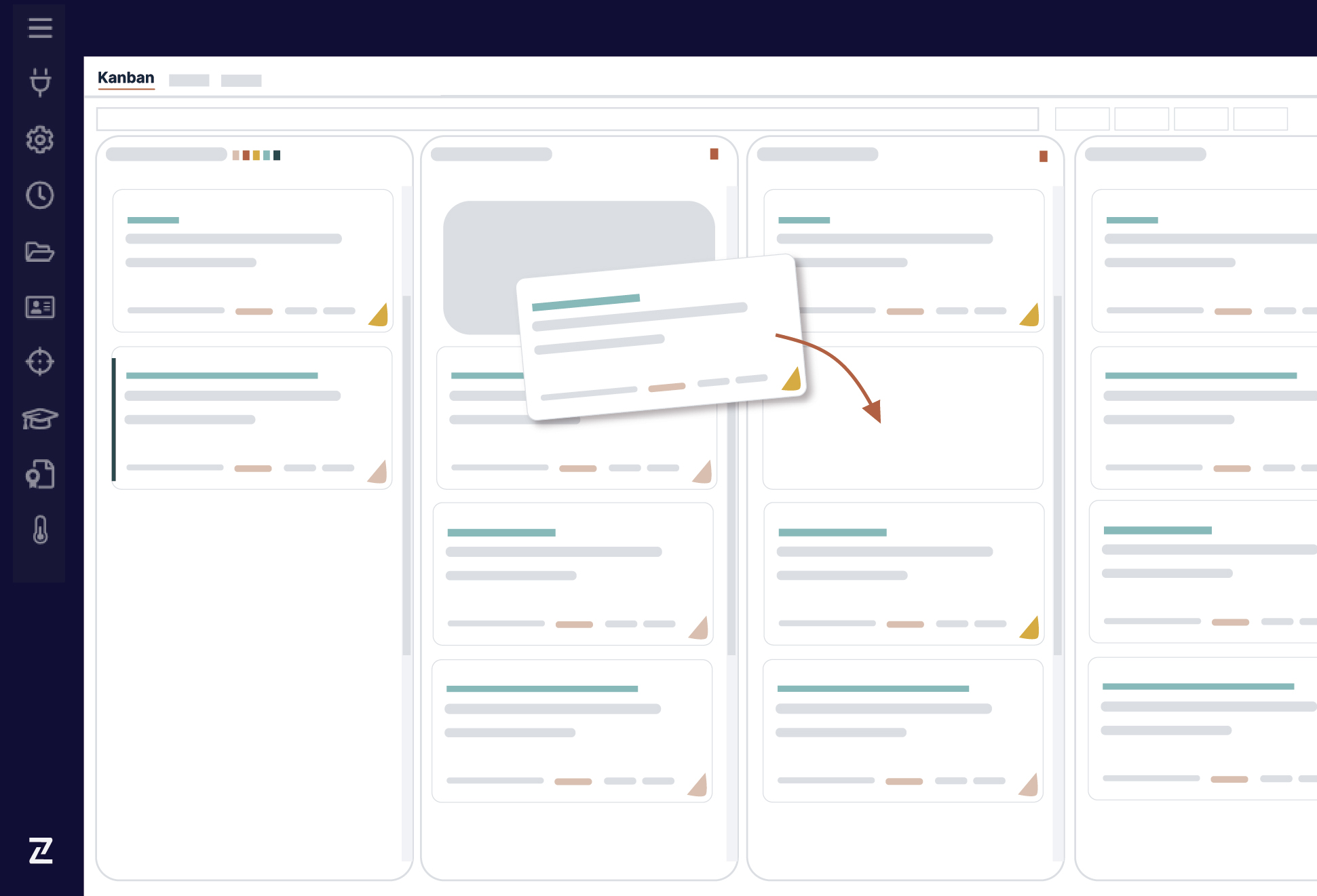
Task: Click the plug connector sidebar icon
Action: point(40,82)
